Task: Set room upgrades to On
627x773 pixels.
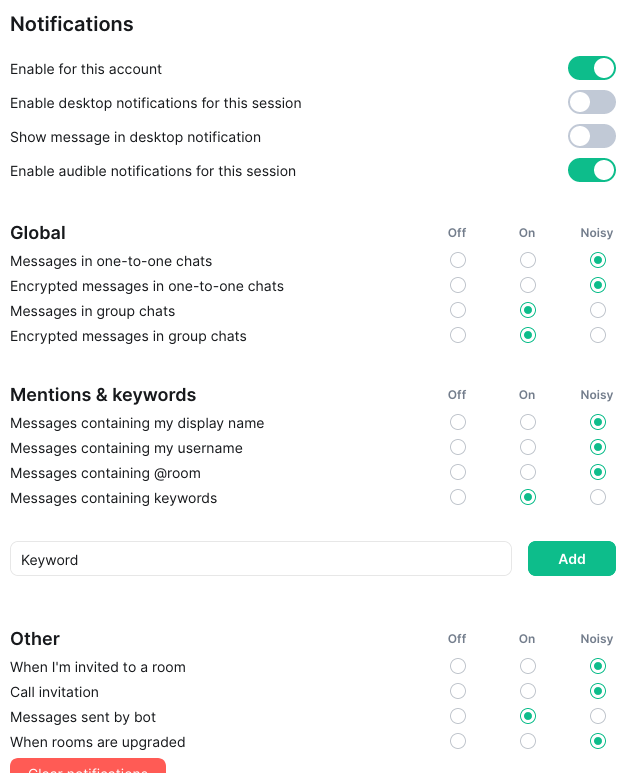Action: point(528,741)
